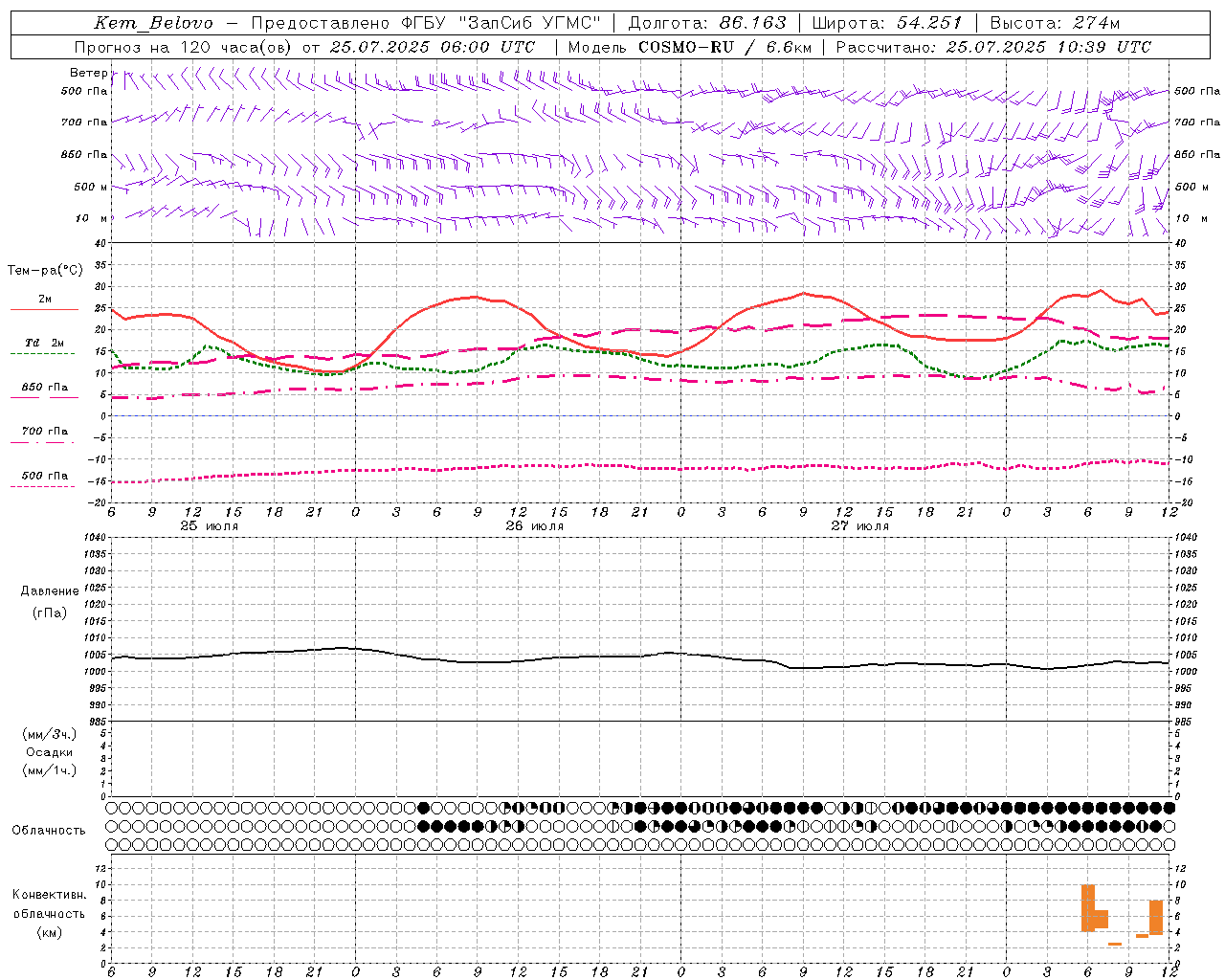Click the forecast start time 25.07.2025 06:00 UTC
1225x980 pixels.
pyautogui.click(x=433, y=47)
